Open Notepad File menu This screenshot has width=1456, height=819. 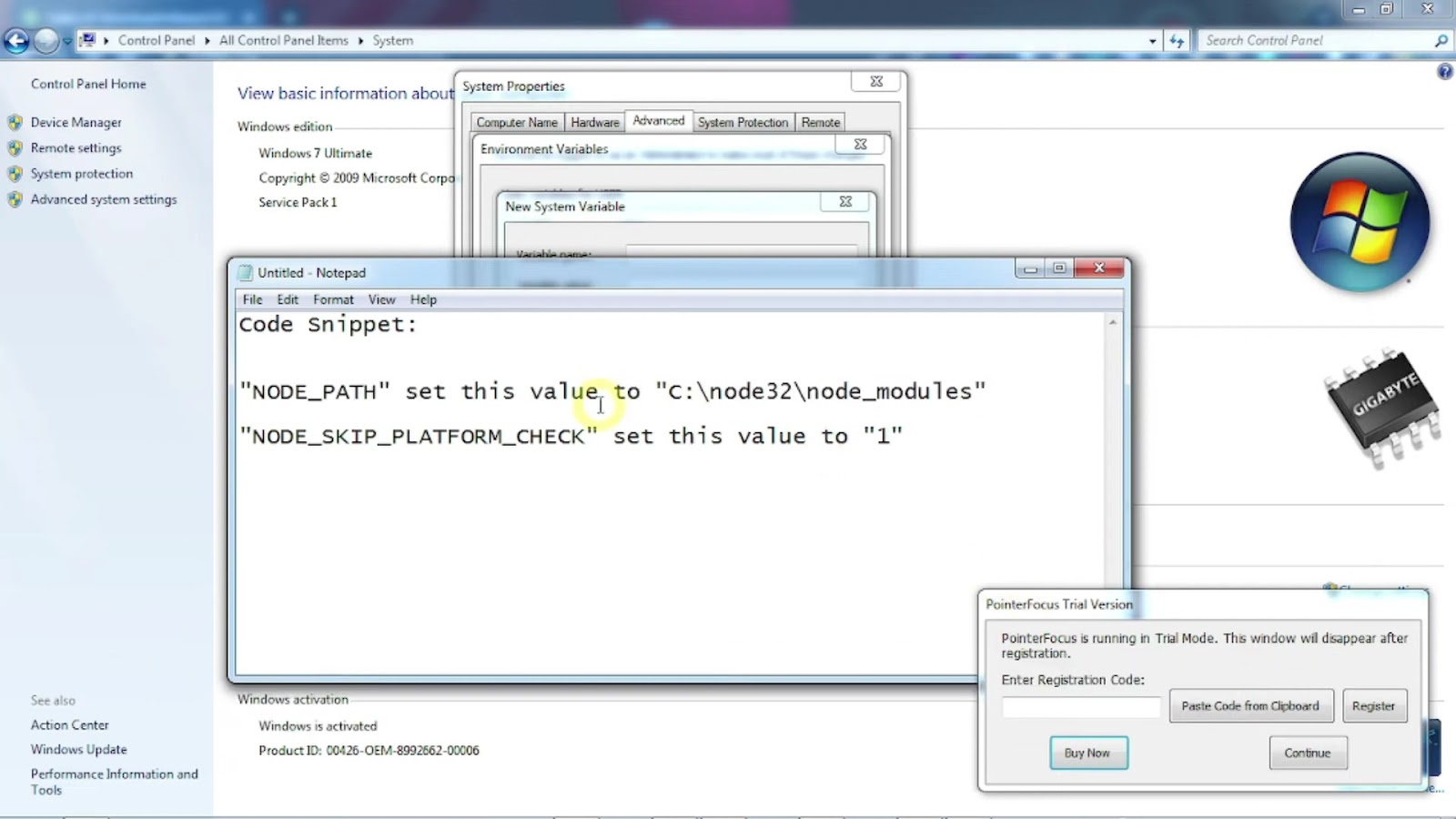click(x=252, y=299)
